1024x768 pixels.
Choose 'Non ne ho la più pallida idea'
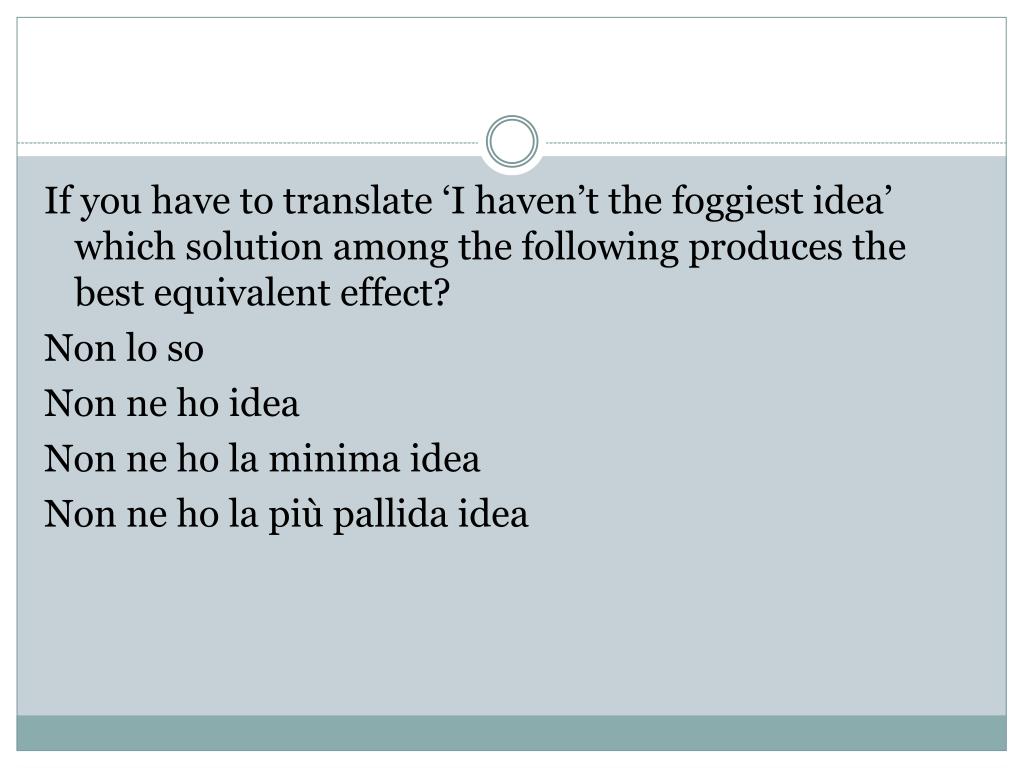(x=286, y=514)
